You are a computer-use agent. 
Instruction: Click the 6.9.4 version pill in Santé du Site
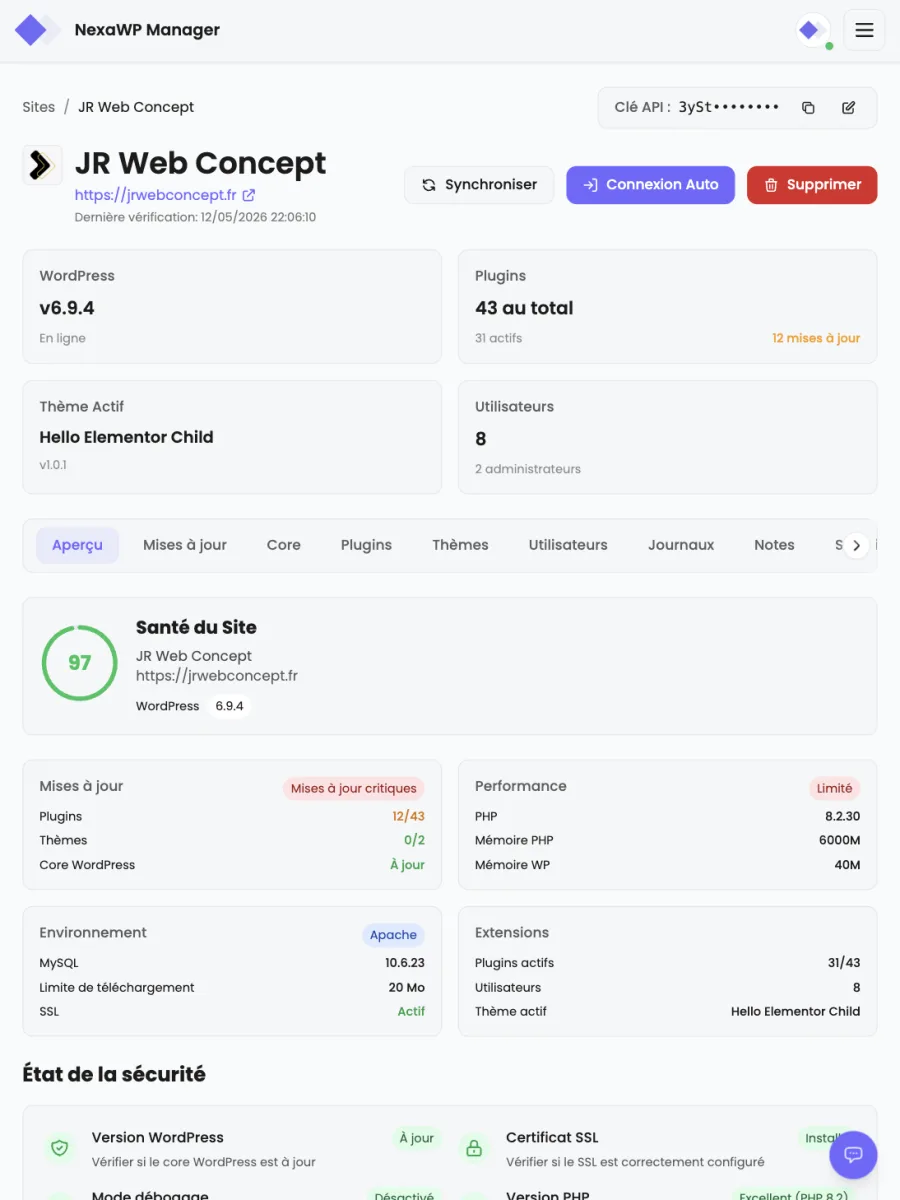click(229, 706)
